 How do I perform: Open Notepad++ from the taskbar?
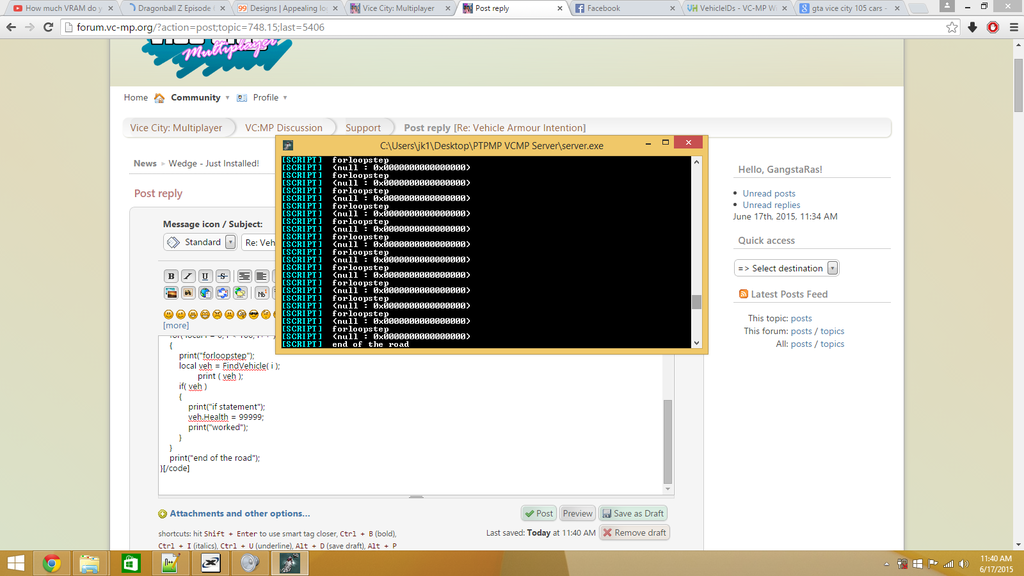[170, 563]
